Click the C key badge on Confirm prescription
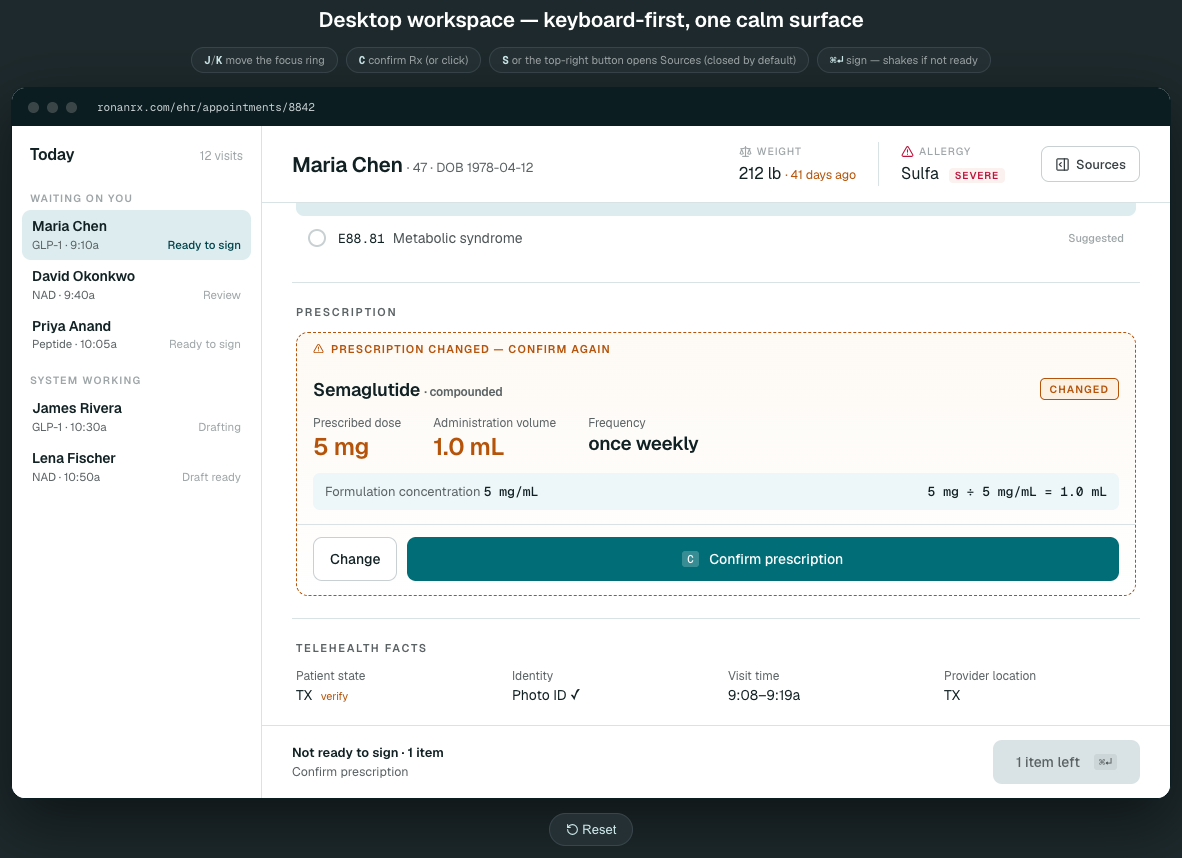The image size is (1182, 858). click(690, 559)
